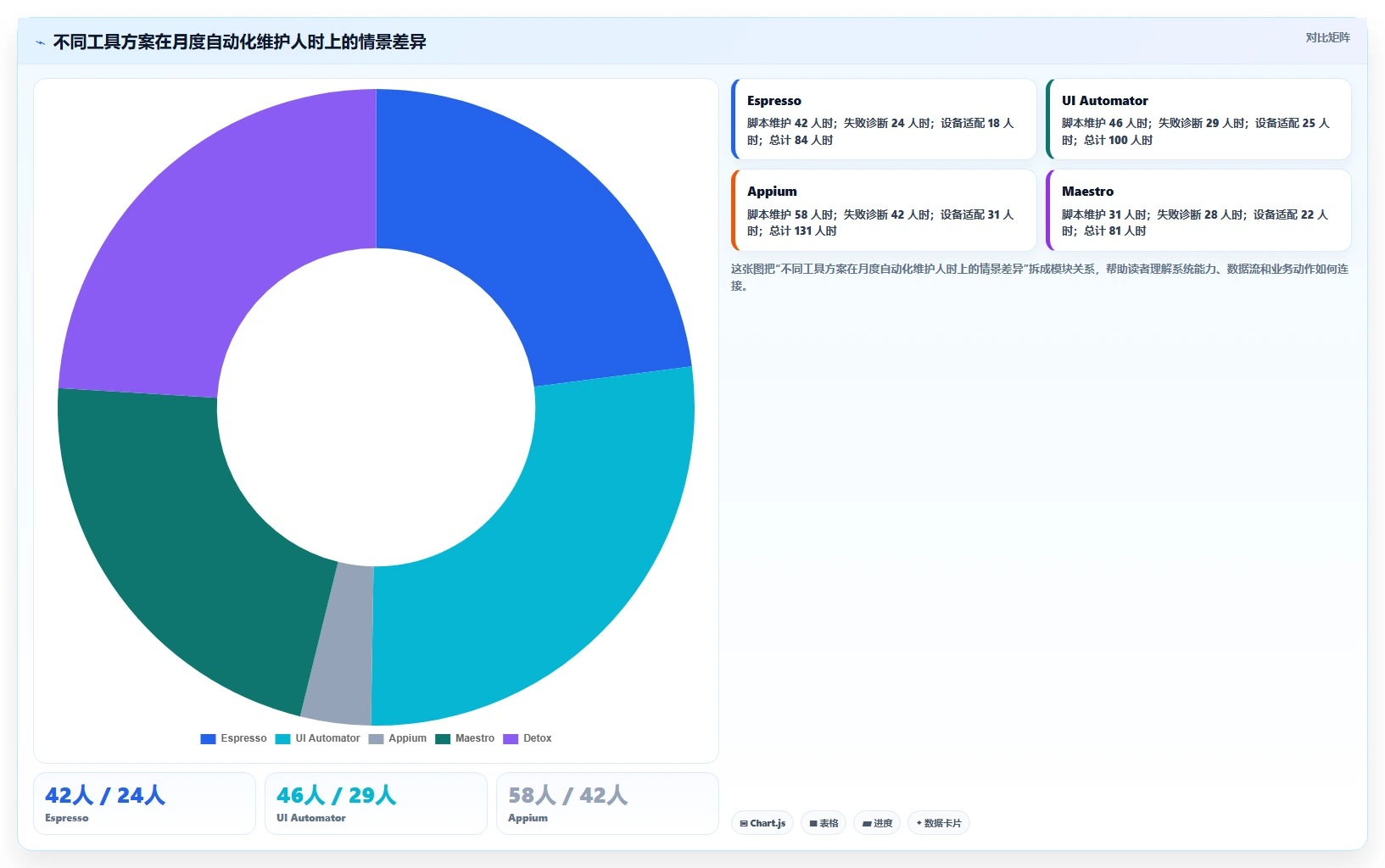Toggle Appium legend swatch
This screenshot has height=868, width=1385.
click(376, 738)
